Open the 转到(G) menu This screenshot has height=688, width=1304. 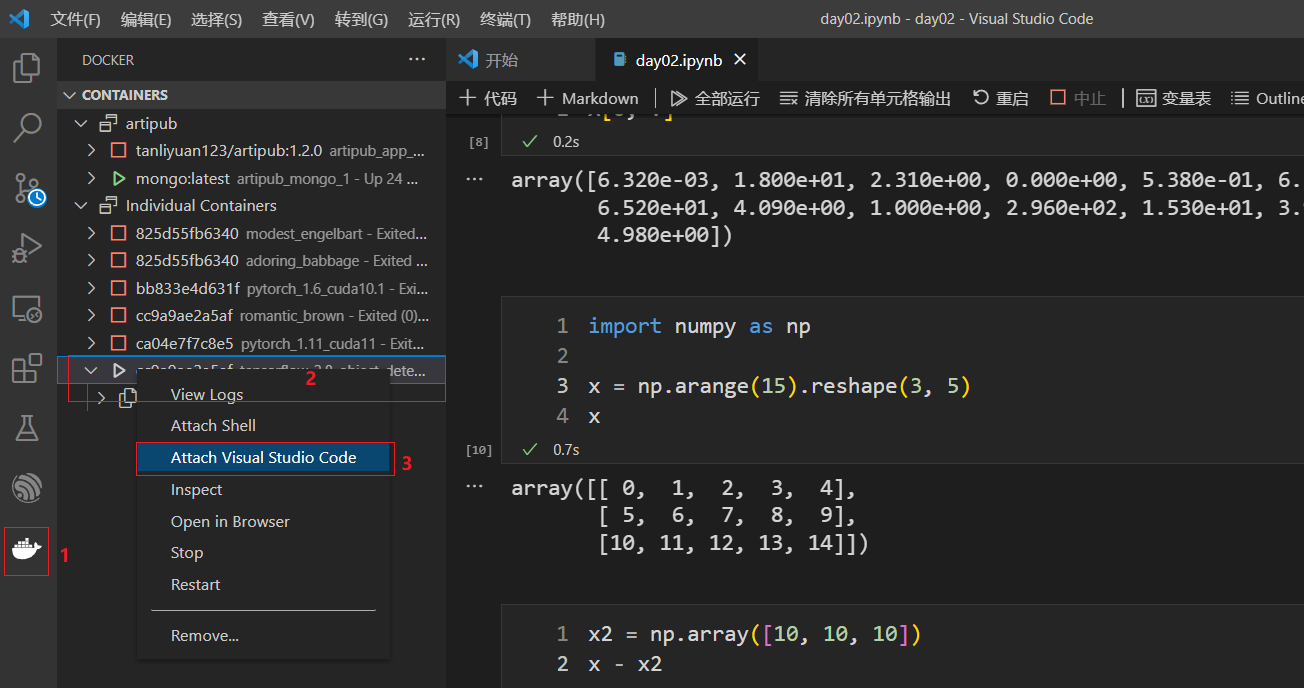(361, 19)
